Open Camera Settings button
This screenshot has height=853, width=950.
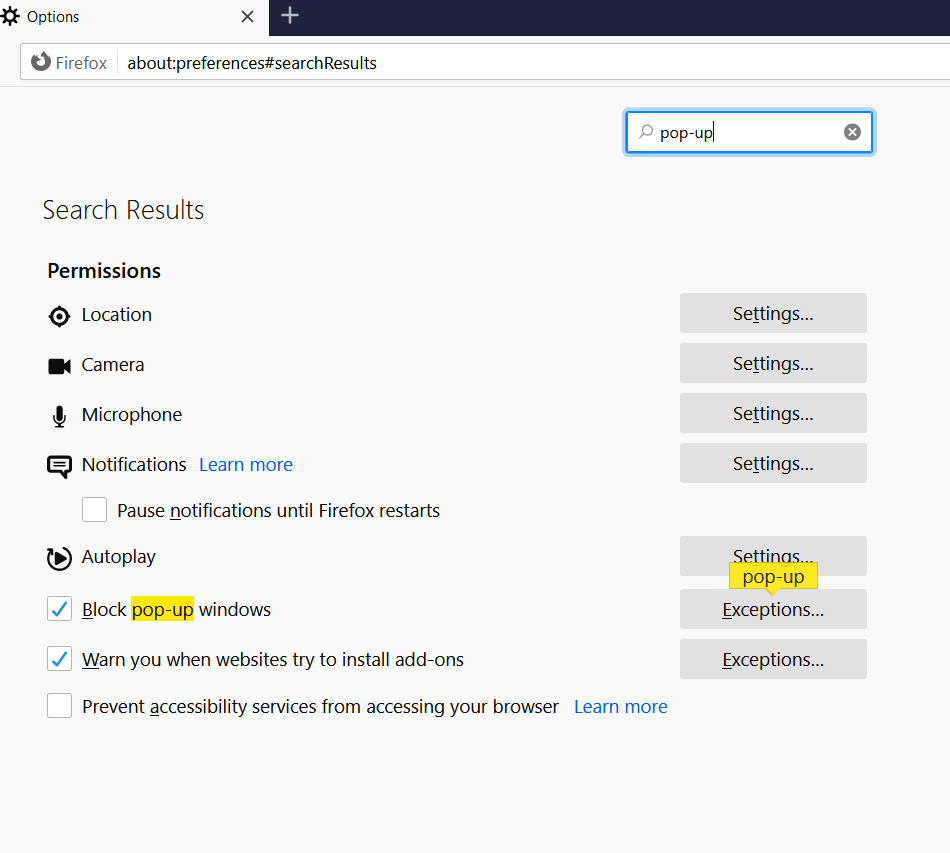773,363
